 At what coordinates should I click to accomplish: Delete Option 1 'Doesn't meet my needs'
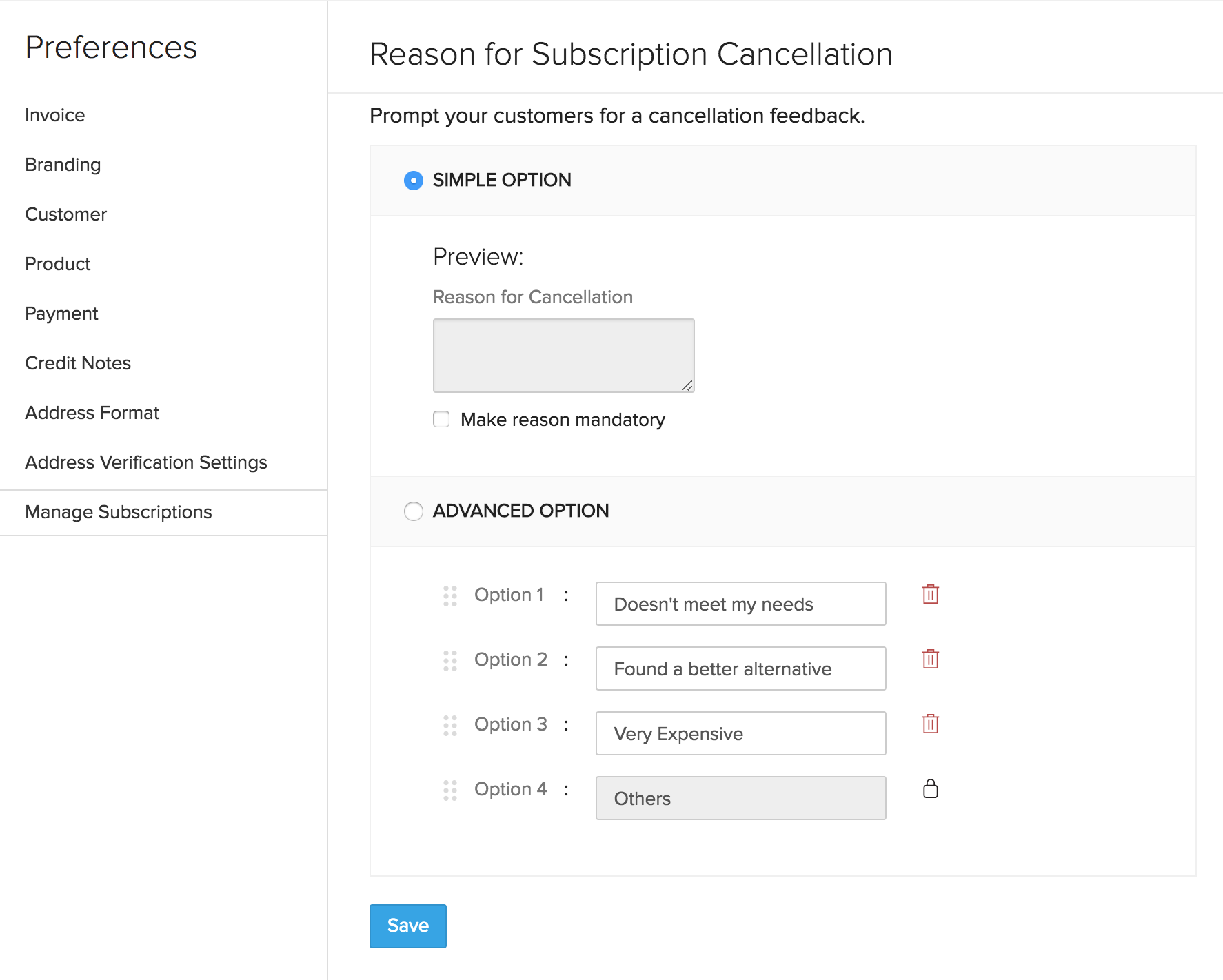(930, 594)
